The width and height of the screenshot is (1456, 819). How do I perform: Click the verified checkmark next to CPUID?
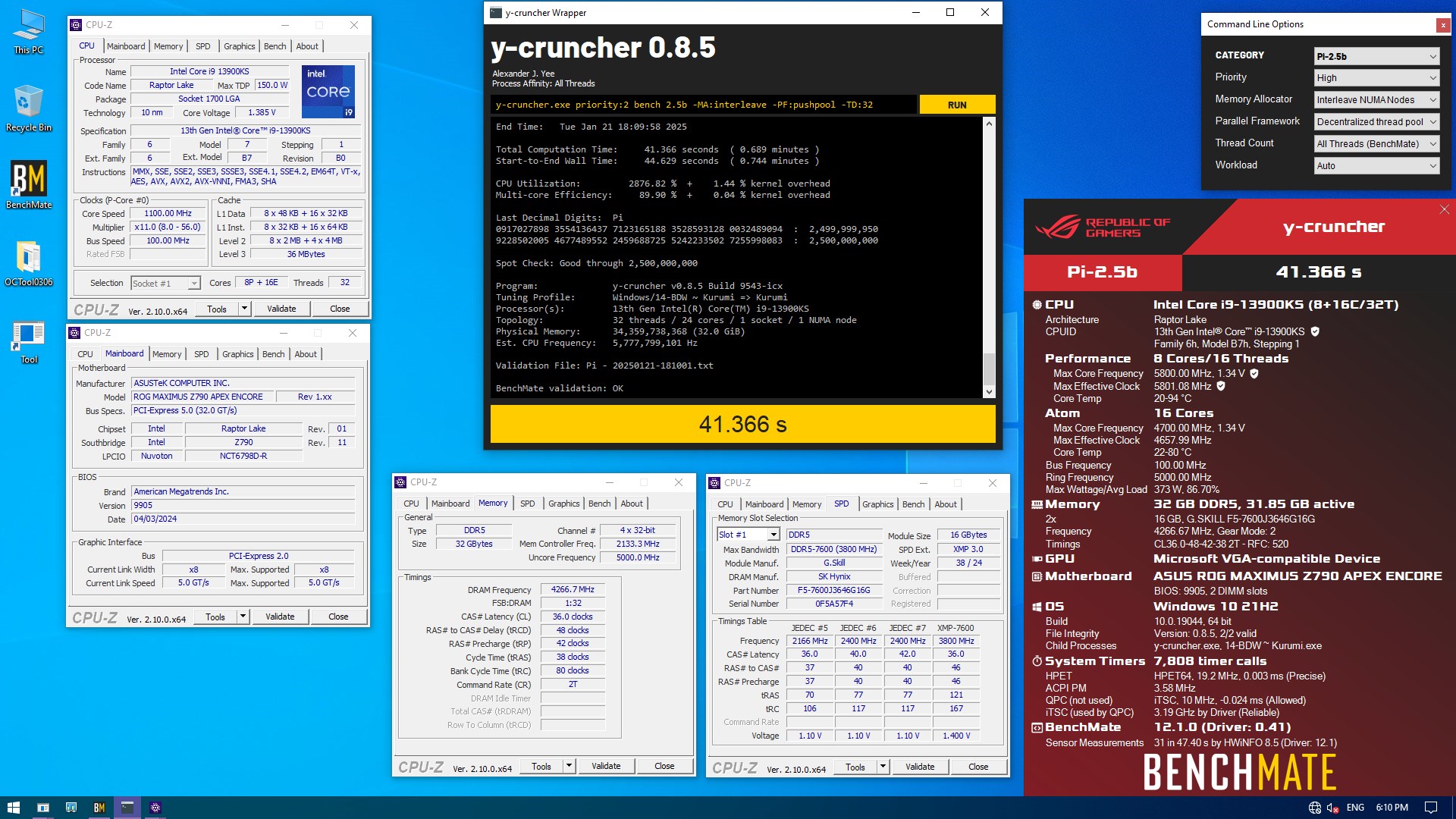(x=1315, y=331)
